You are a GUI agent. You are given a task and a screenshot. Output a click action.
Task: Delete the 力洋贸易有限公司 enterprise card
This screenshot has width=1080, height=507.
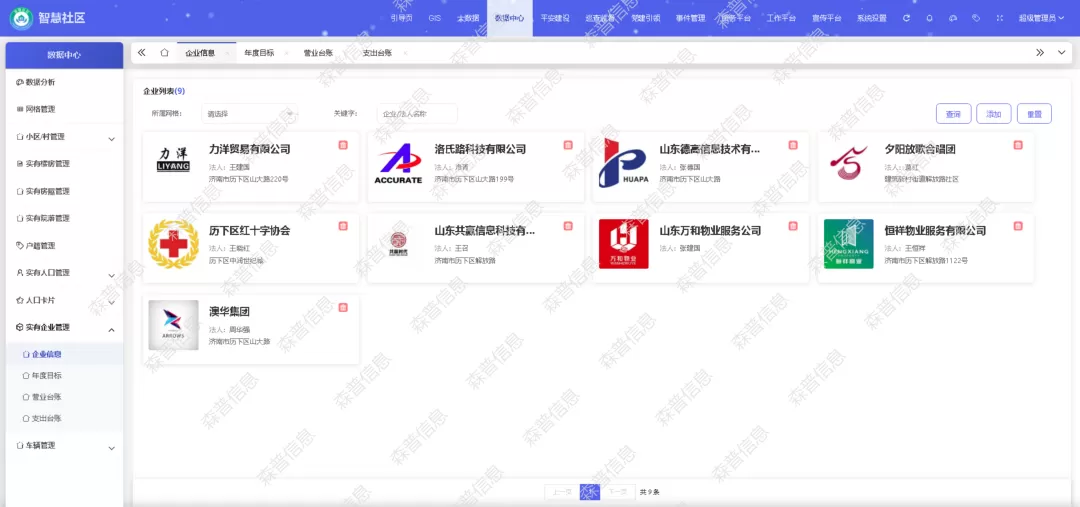point(343,145)
